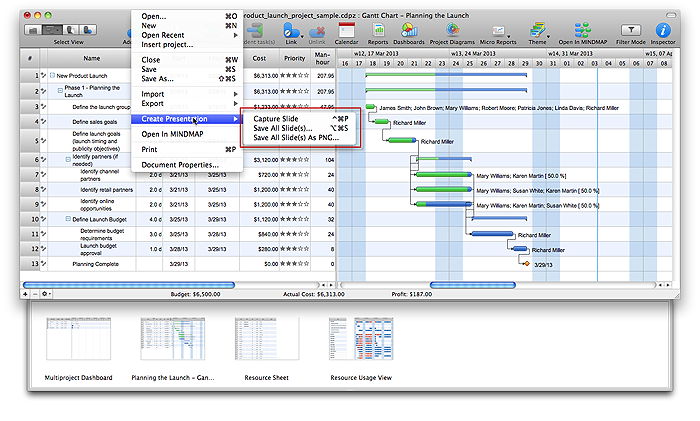This screenshot has height=421, width=700.
Task: Open the gear actions dropdown
Action: 46,294
